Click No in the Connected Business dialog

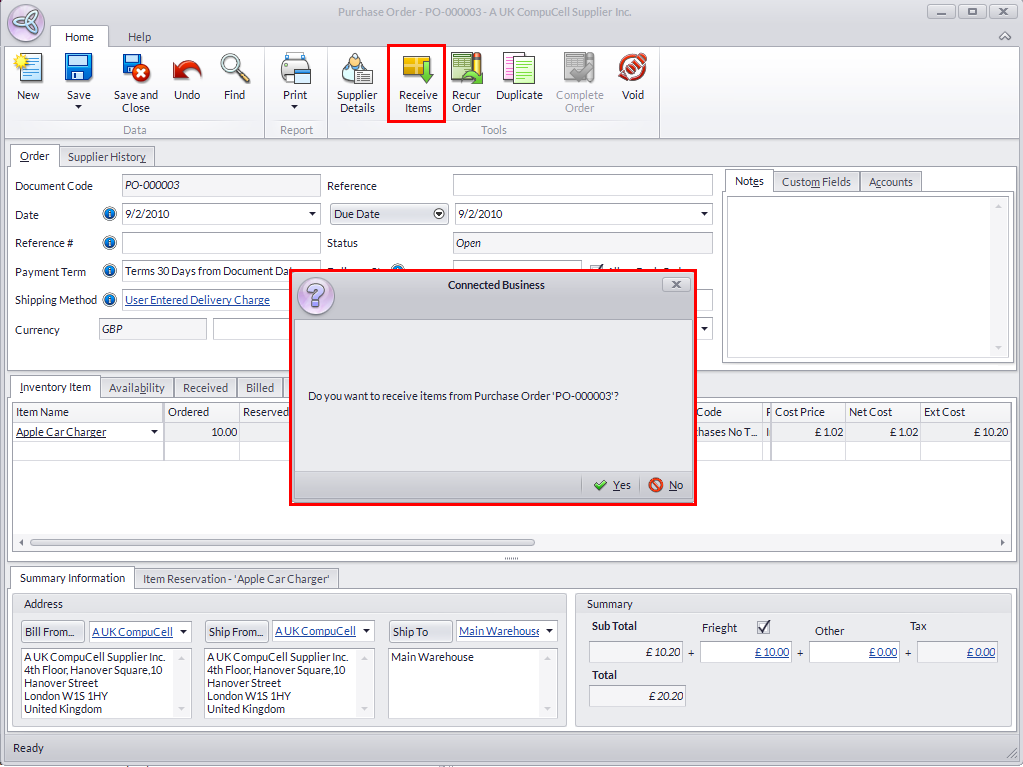[666, 485]
